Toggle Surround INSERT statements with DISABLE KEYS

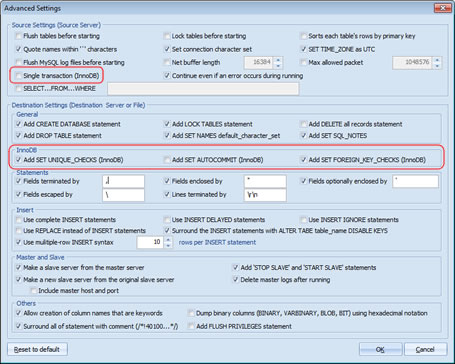coord(167,231)
